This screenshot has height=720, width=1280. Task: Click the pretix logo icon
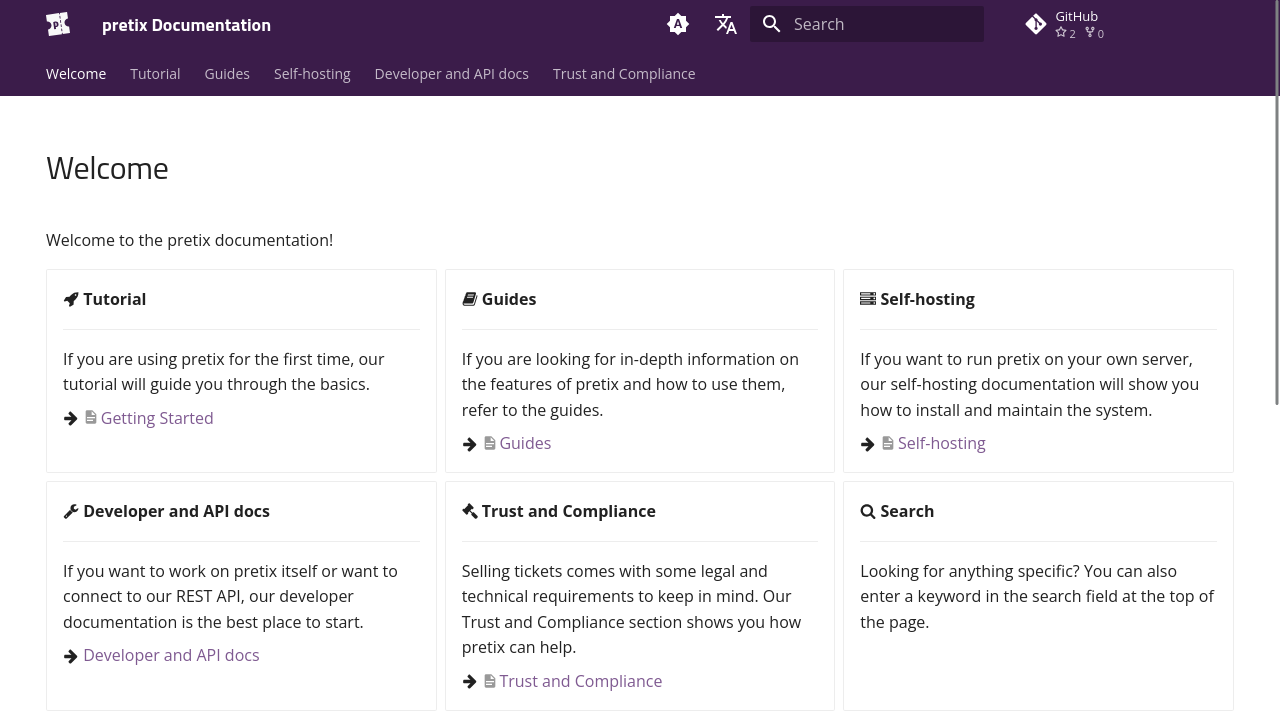coord(58,24)
